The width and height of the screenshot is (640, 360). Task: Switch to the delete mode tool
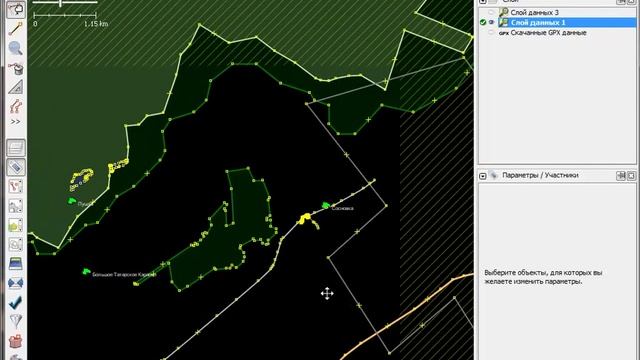(x=16, y=68)
